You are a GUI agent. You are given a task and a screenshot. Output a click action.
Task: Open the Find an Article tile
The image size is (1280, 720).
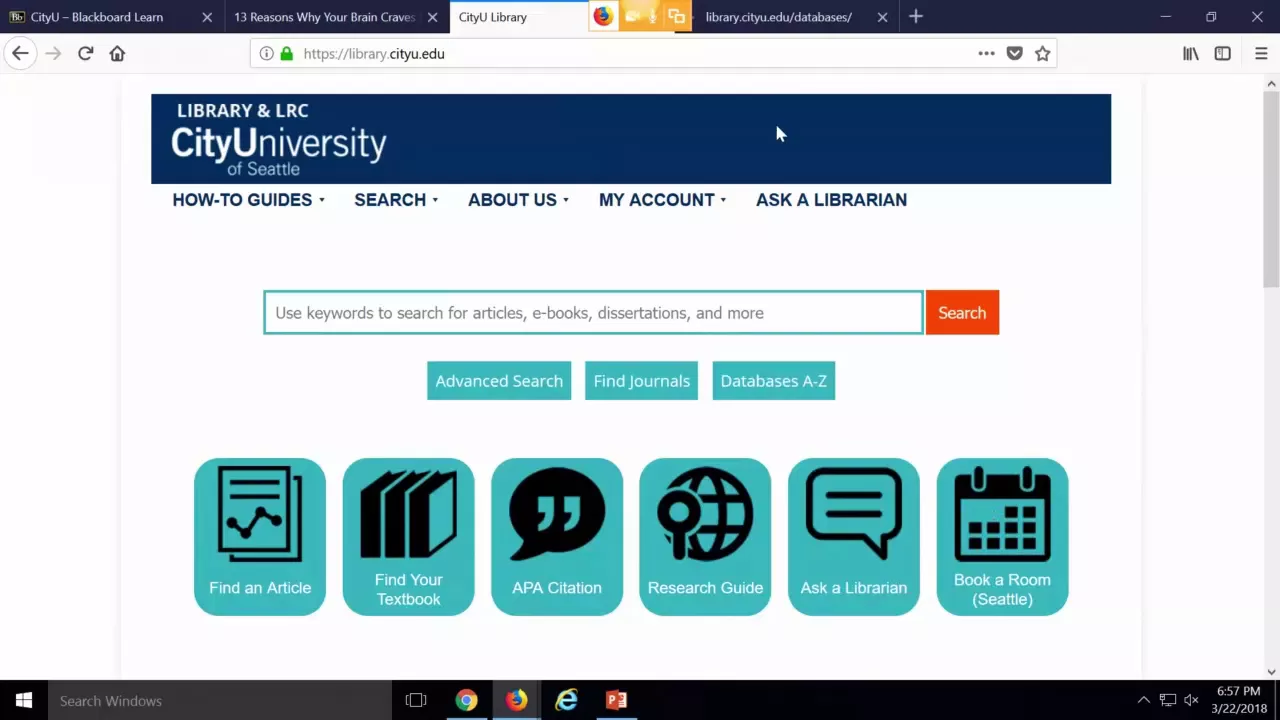coord(260,537)
